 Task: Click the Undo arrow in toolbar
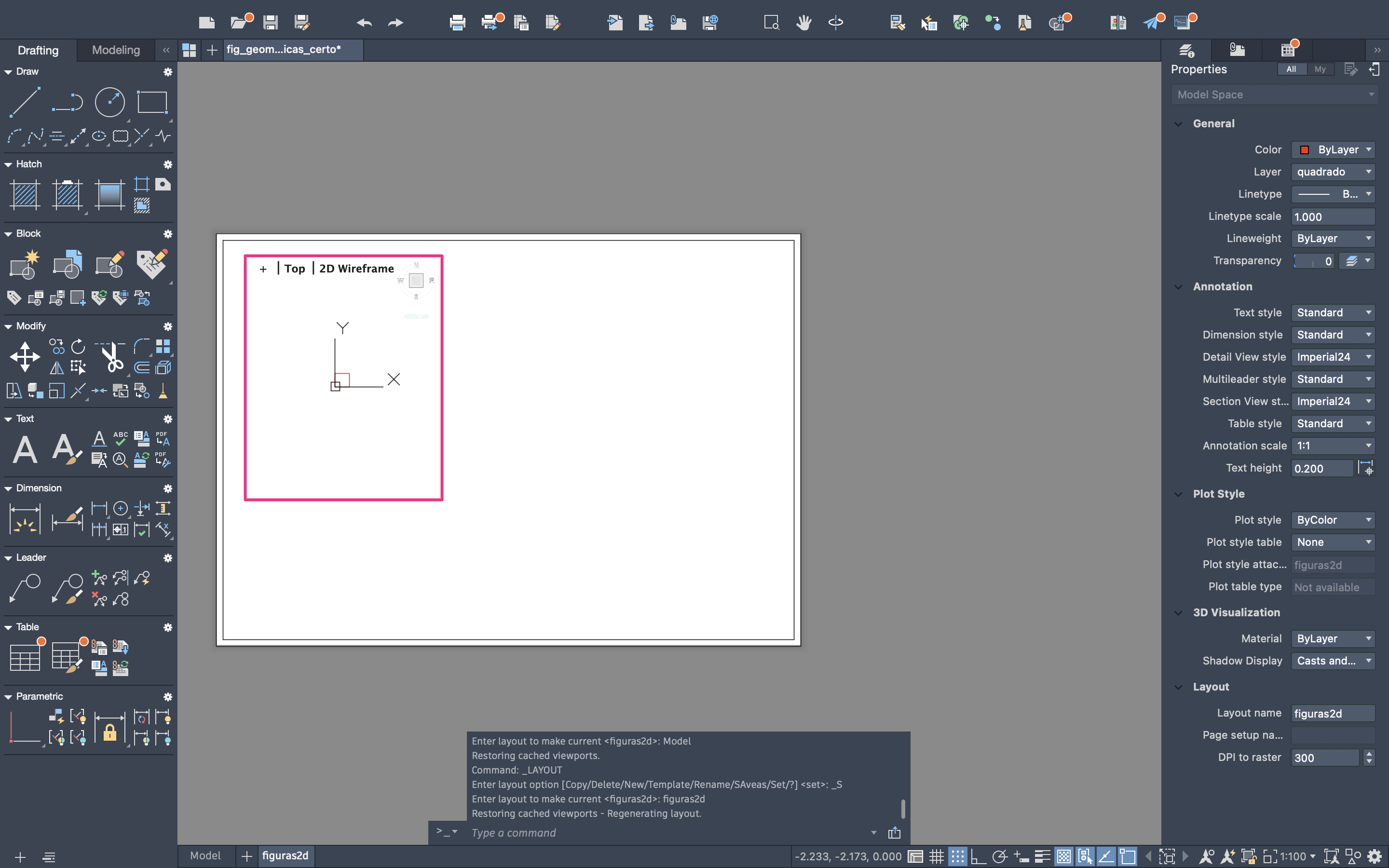pos(364,23)
